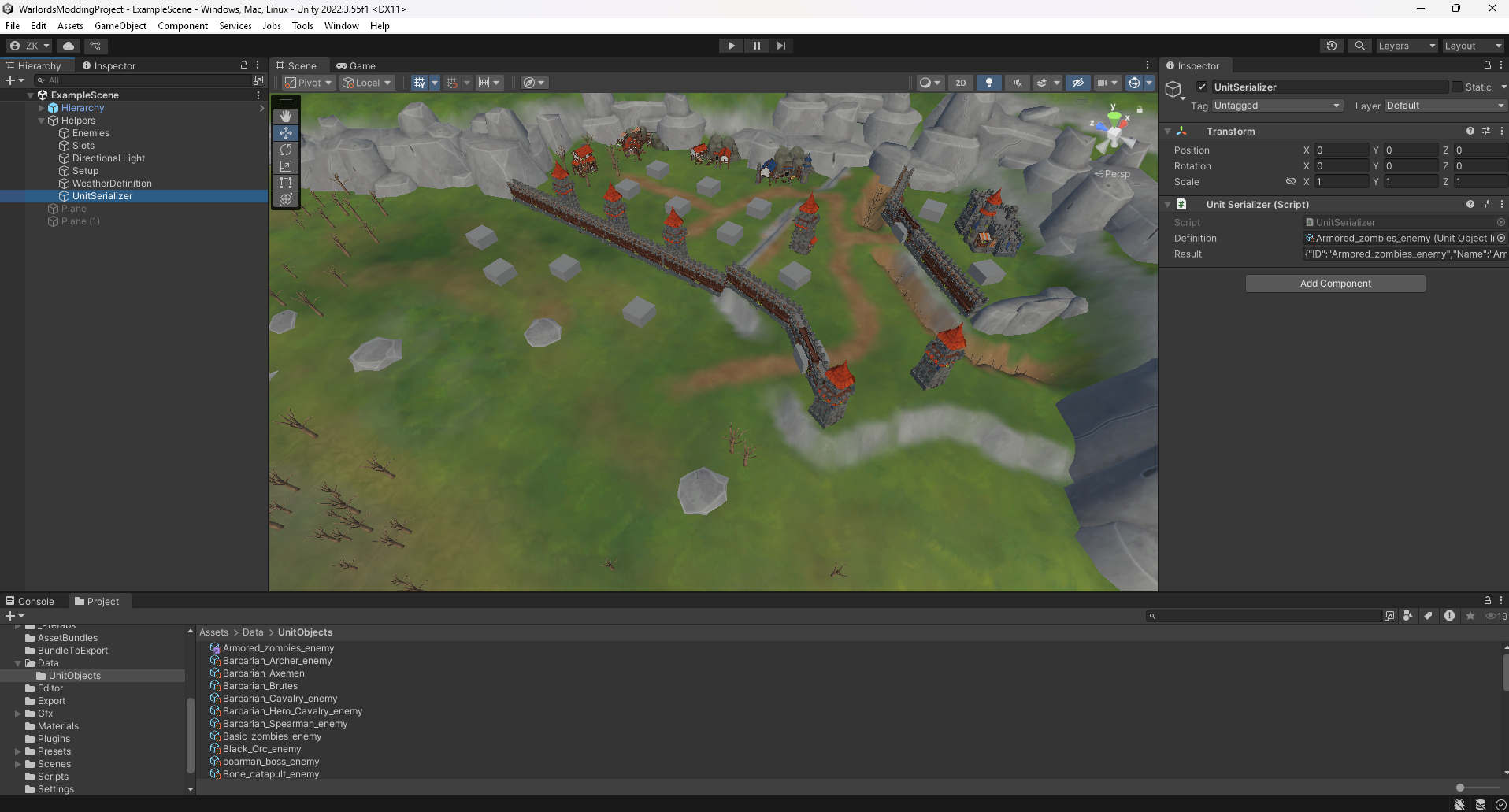The image size is (1509, 812).
Task: Toggle the 2D scene view mode
Action: pyautogui.click(x=960, y=83)
